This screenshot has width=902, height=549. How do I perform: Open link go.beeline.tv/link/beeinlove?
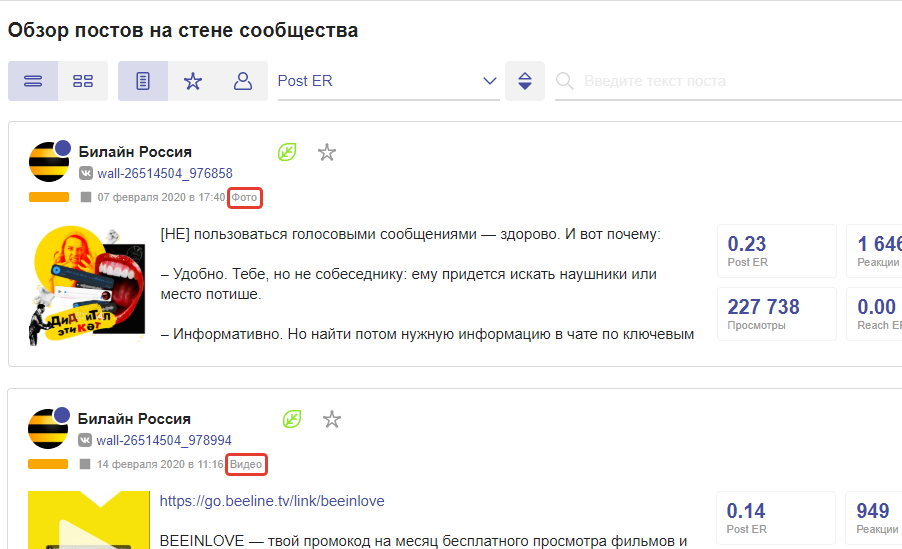coord(272,501)
